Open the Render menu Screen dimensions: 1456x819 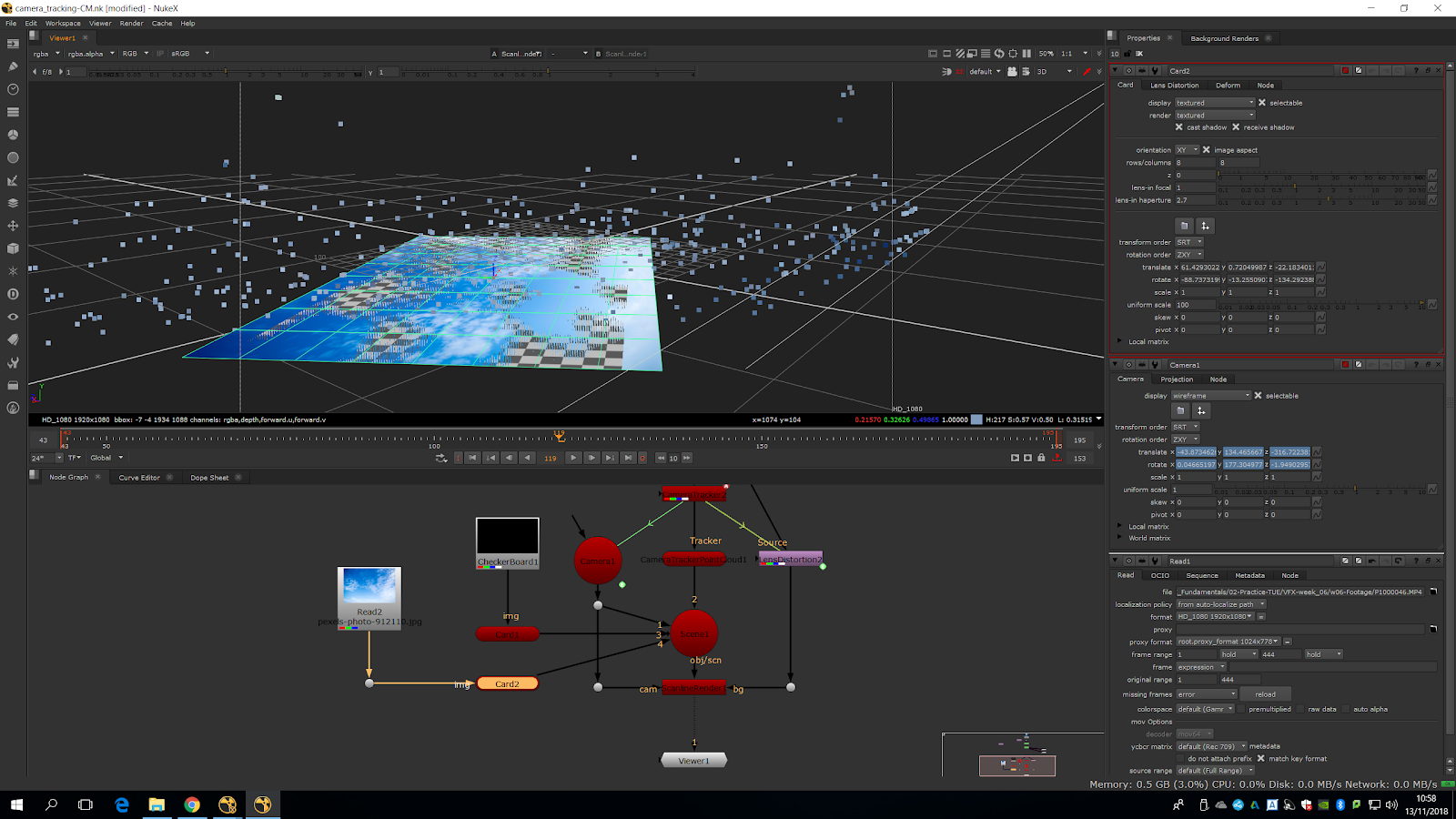(x=131, y=24)
